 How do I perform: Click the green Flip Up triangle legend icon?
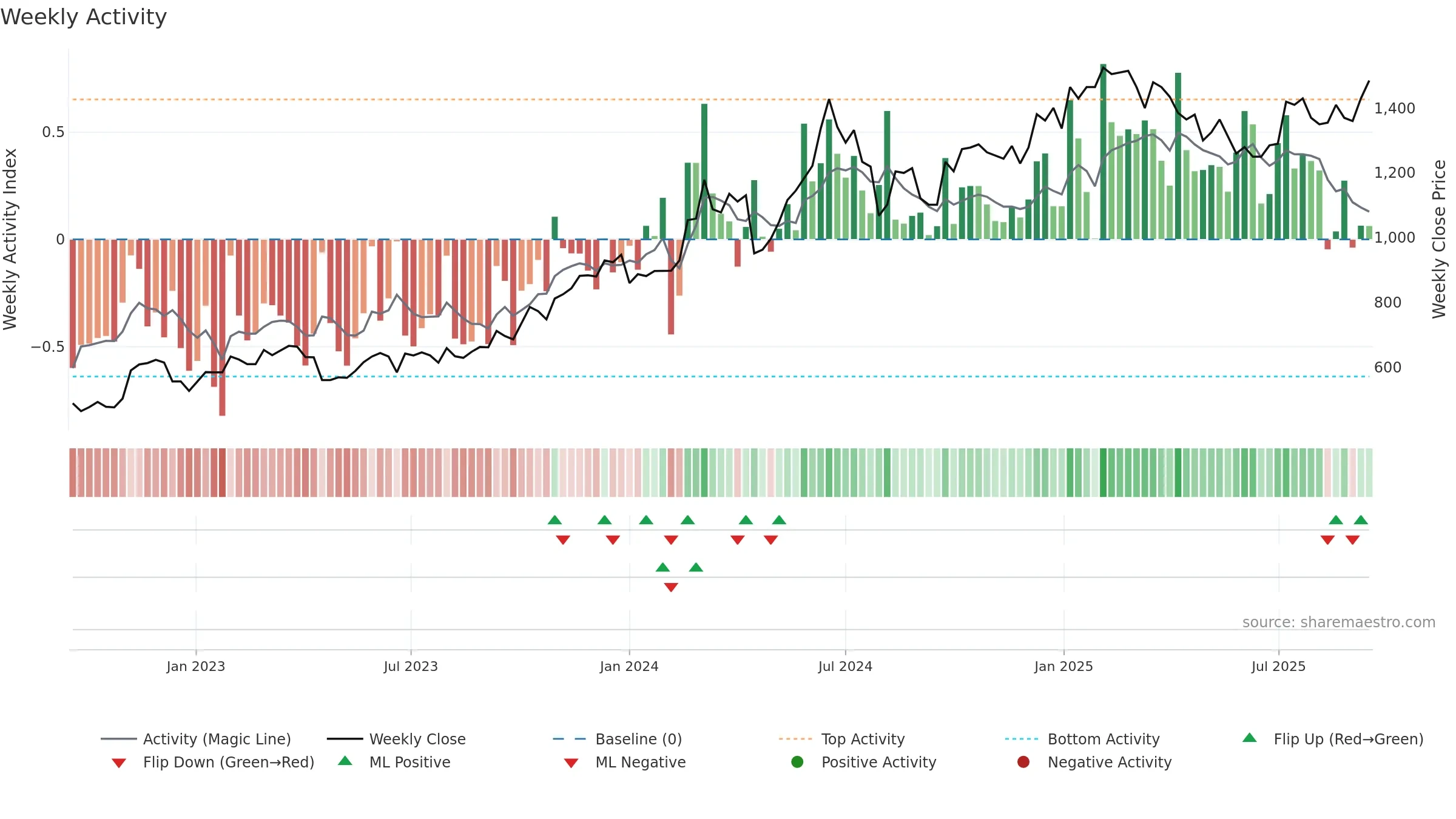tap(1250, 738)
